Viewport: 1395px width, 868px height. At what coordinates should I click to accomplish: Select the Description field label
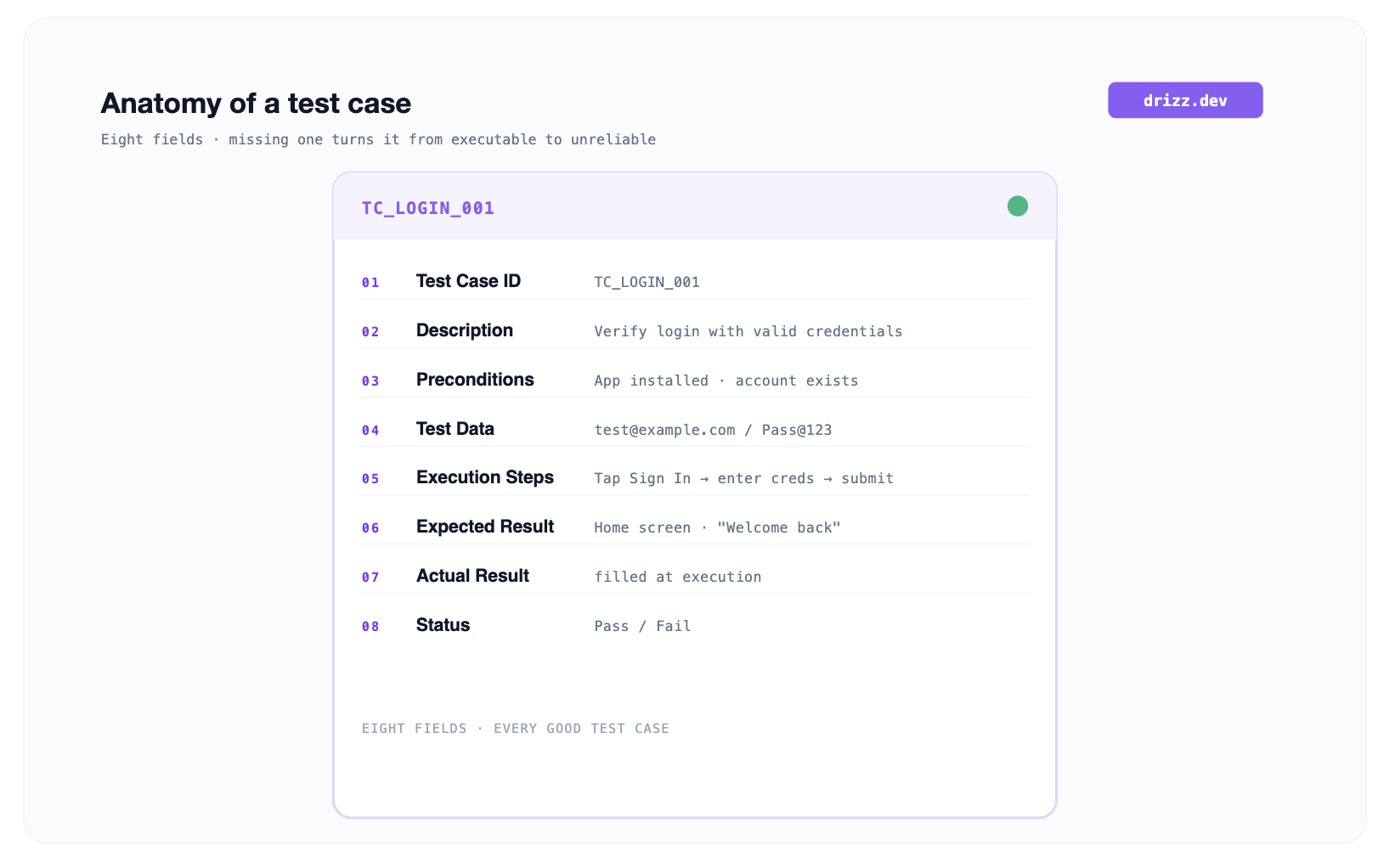465,330
